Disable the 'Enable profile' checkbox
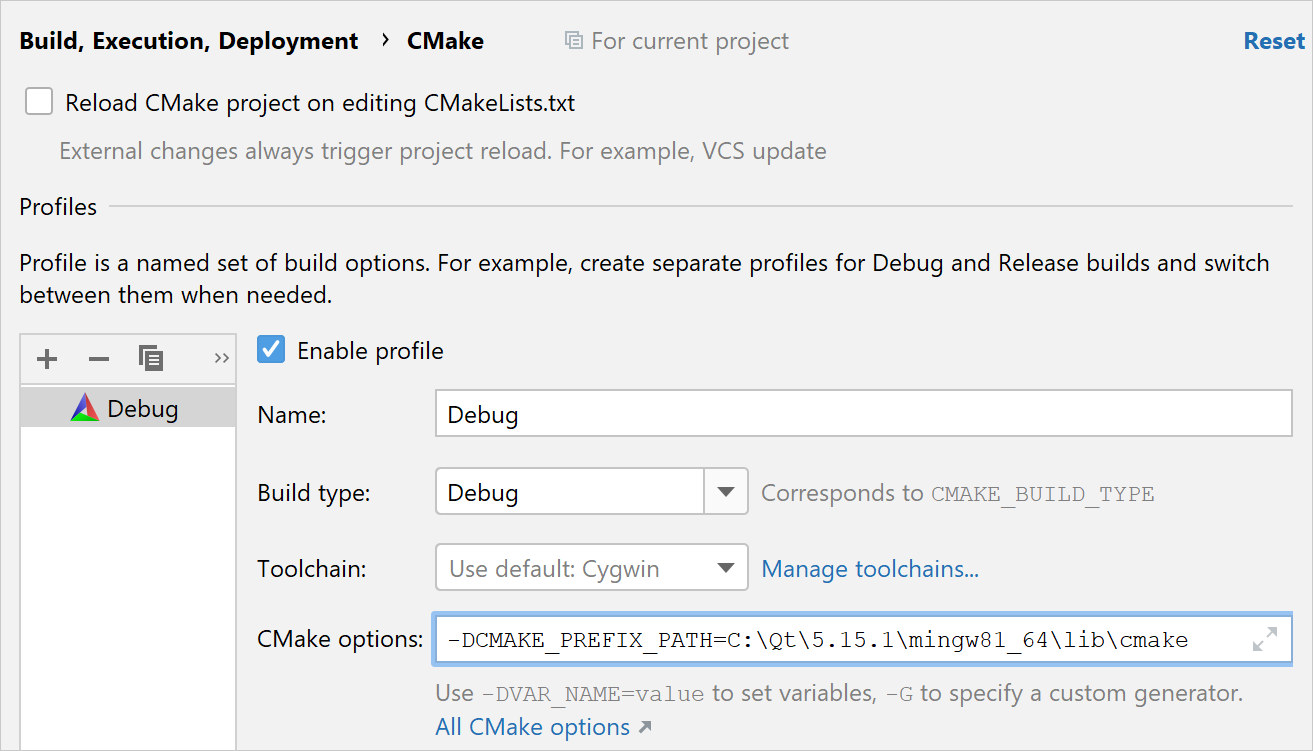The image size is (1313, 751). click(x=271, y=350)
